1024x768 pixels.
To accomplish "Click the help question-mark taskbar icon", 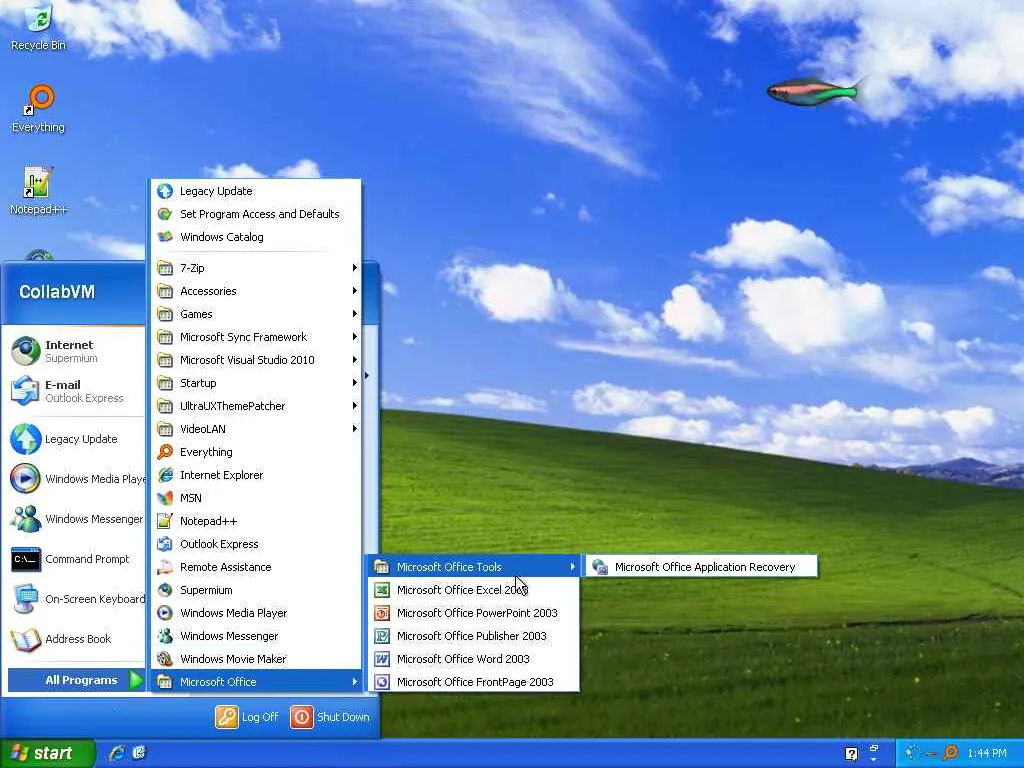I will (x=851, y=754).
